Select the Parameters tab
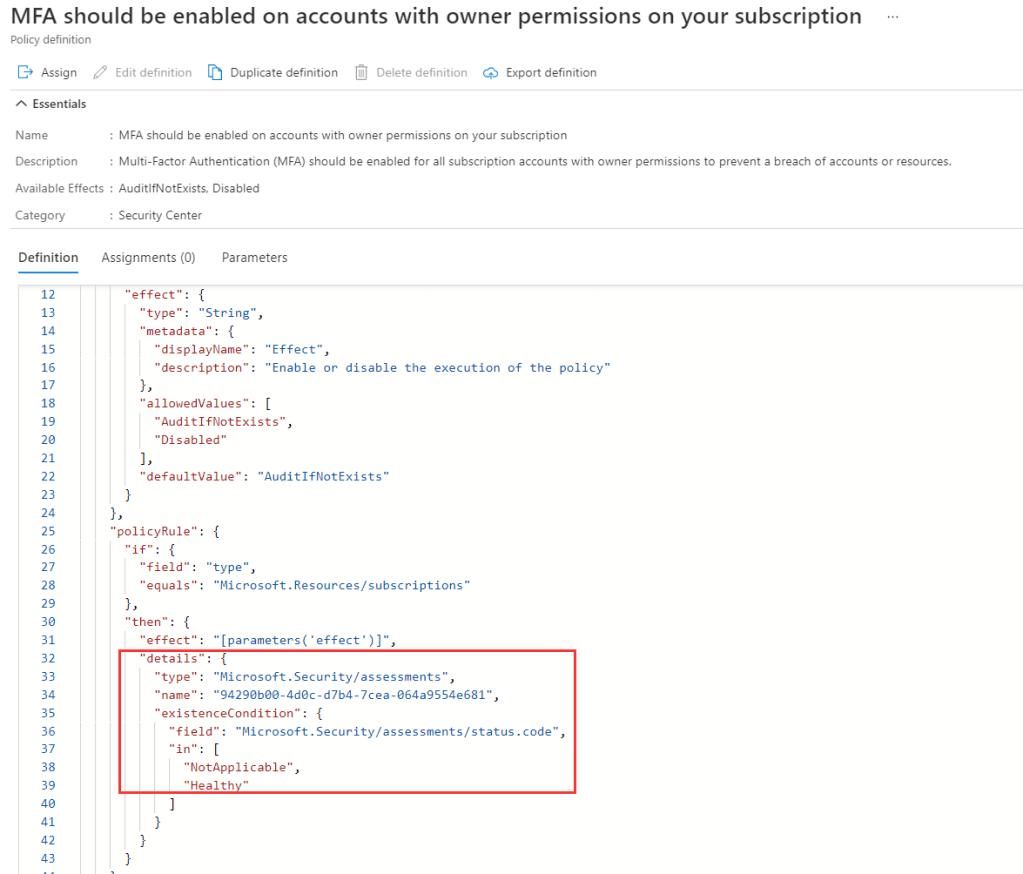The width and height of the screenshot is (1023, 874). pyautogui.click(x=254, y=258)
